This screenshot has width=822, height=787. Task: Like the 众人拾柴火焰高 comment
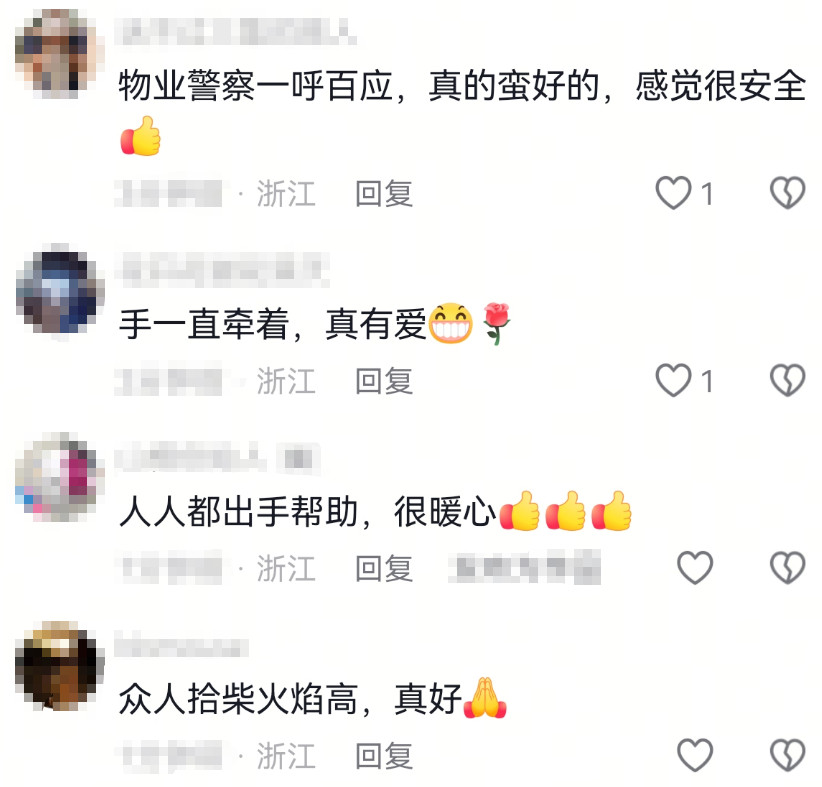coord(695,755)
